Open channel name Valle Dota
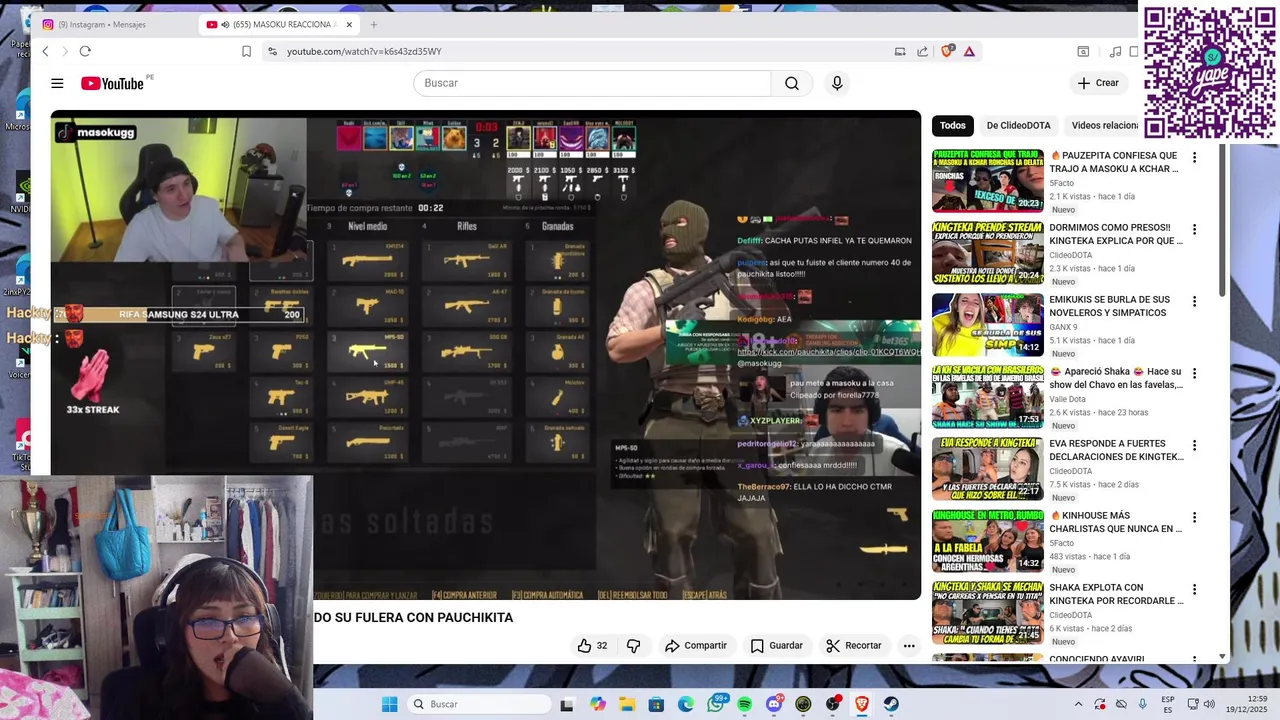Viewport: 1280px width, 720px height. coord(1067,399)
